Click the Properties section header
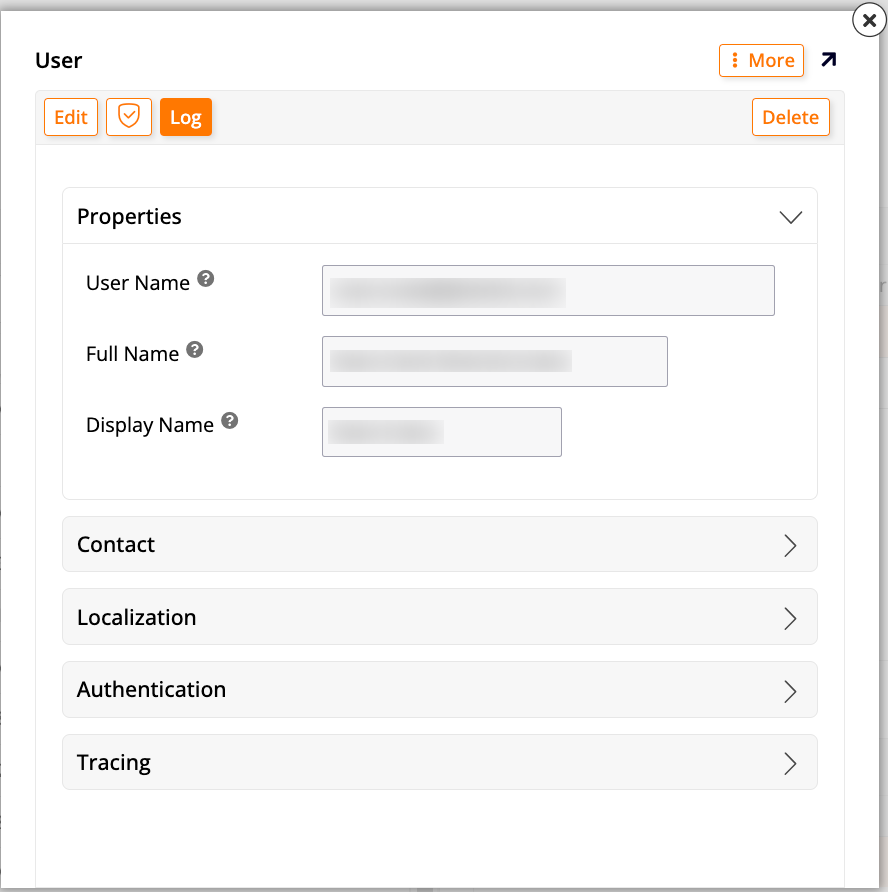 [129, 216]
